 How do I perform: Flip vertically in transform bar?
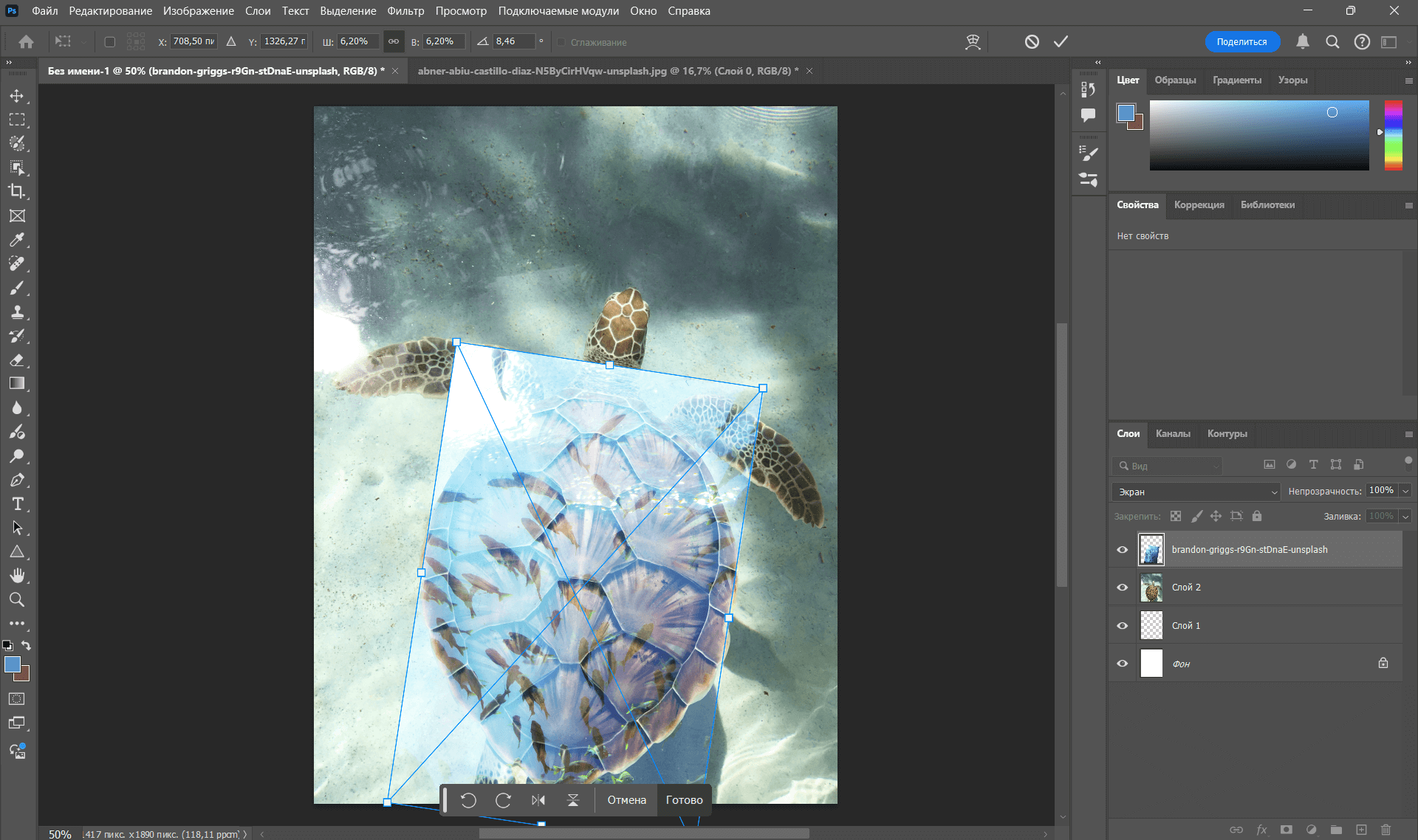(x=573, y=800)
